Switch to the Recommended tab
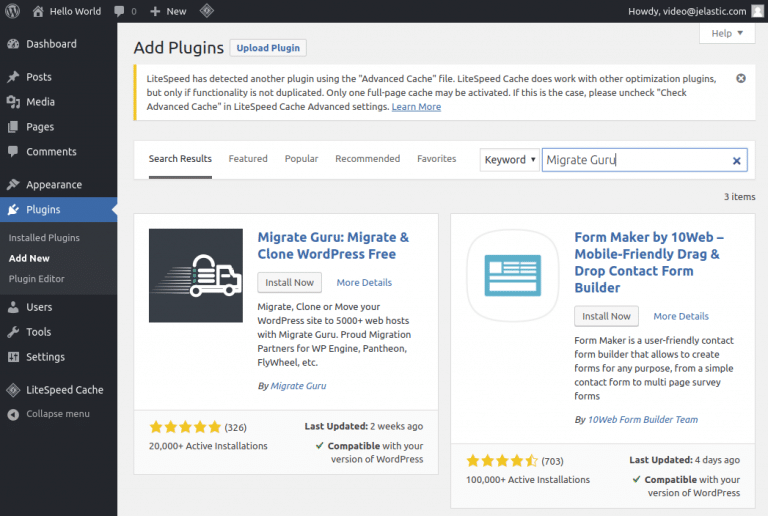 (367, 159)
